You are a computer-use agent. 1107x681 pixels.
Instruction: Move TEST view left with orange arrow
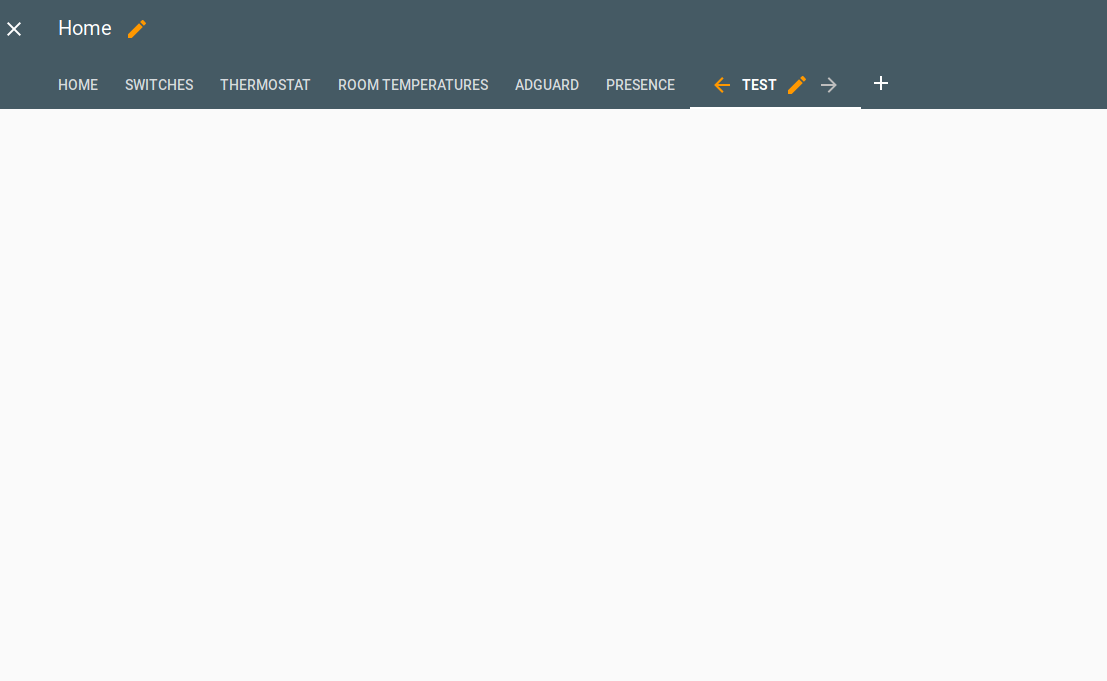tap(722, 85)
